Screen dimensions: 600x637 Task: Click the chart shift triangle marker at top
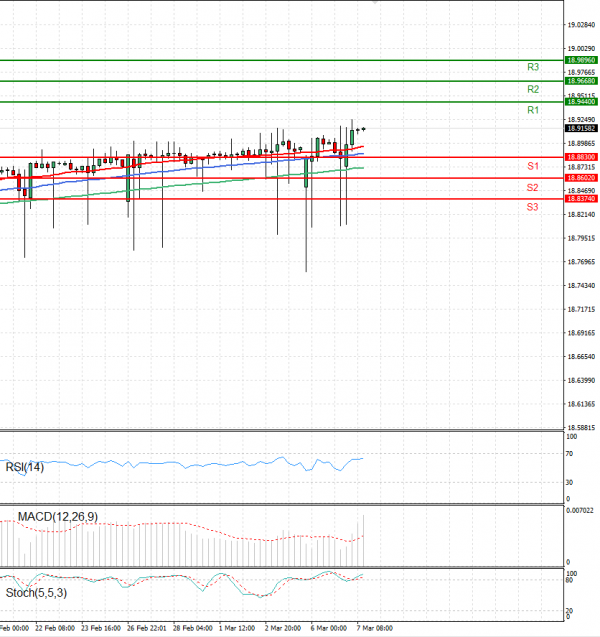click(374, 3)
